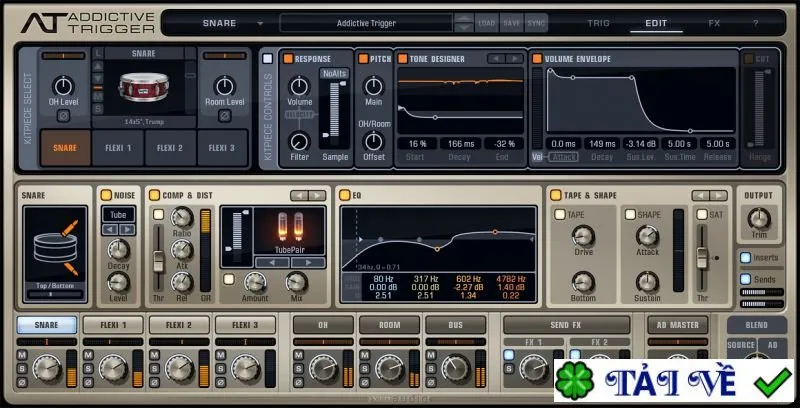Go to next Comp & Dist preset
Viewport: 800px width, 408px height.
(317, 195)
